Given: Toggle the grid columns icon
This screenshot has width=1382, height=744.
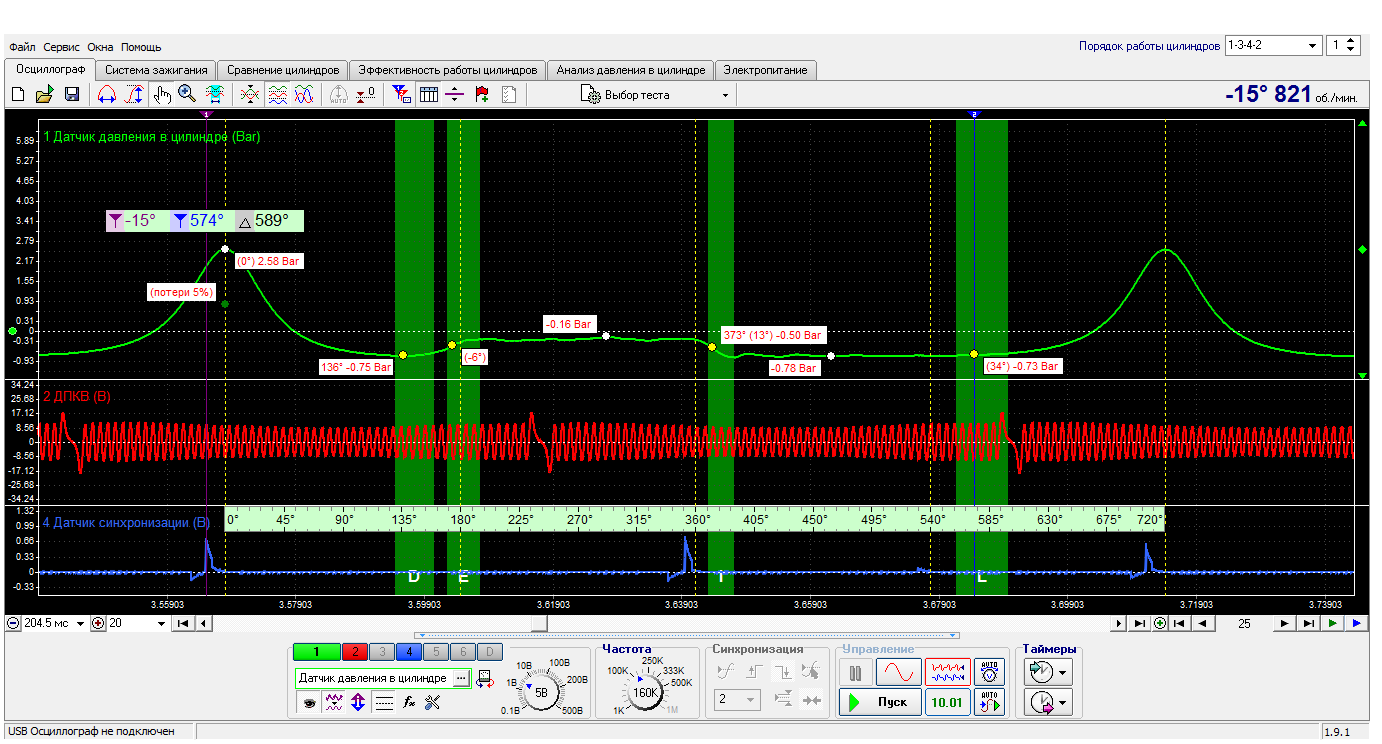Looking at the screenshot, I should 429,95.
